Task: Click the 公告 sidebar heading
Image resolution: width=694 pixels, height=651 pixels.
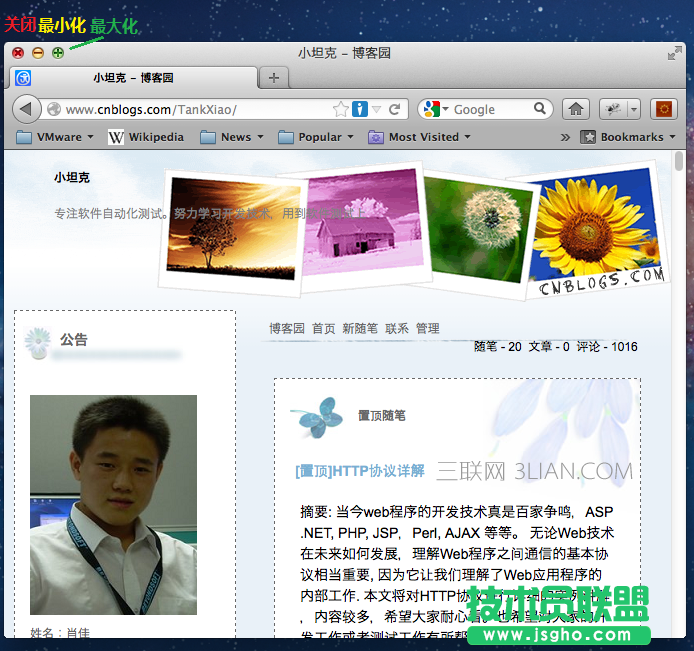Action: pyautogui.click(x=74, y=340)
